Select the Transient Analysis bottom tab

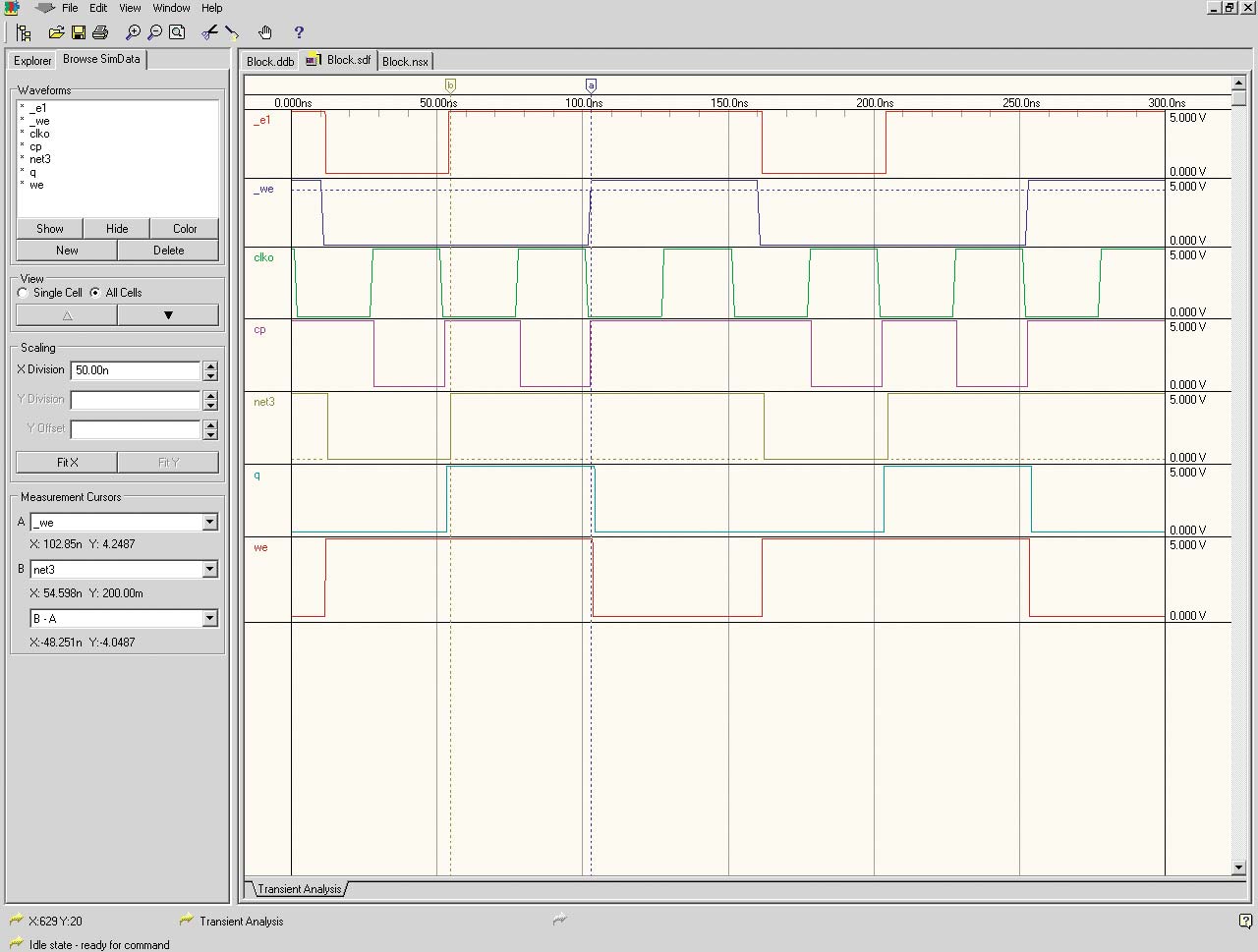[300, 889]
